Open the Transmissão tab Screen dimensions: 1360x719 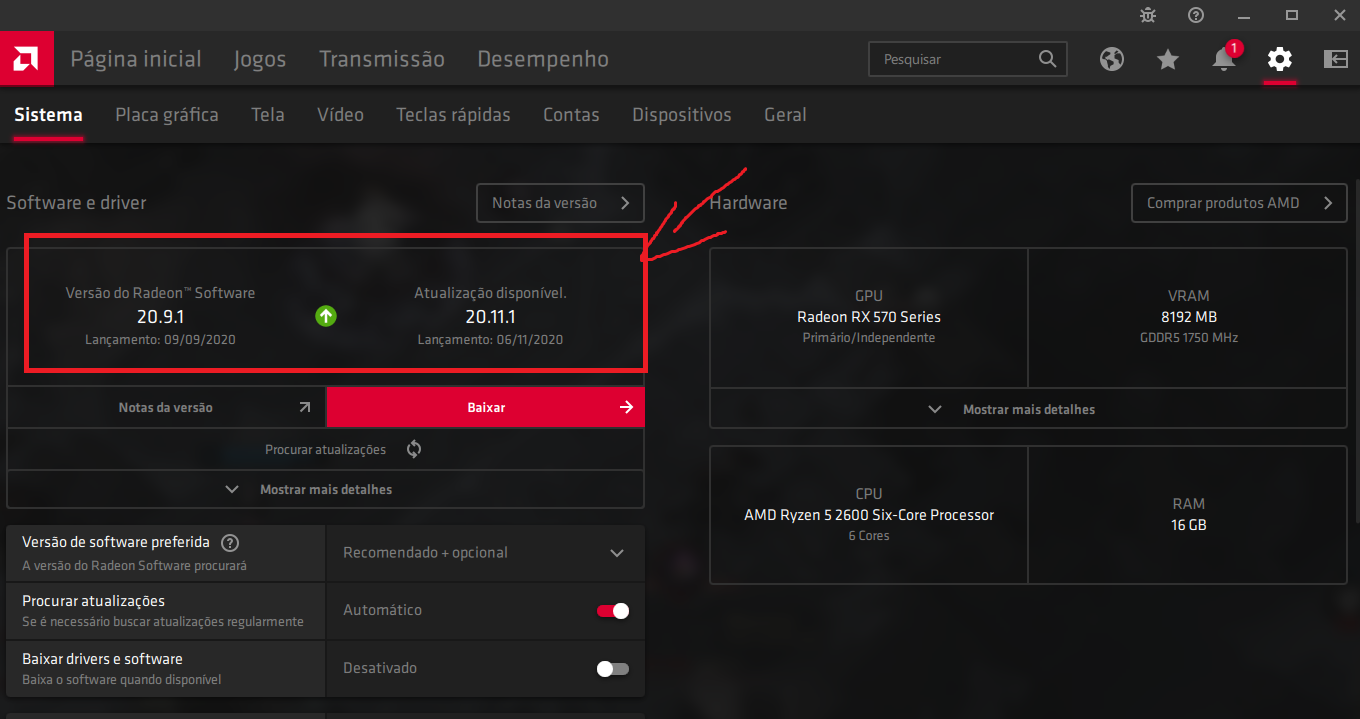382,59
